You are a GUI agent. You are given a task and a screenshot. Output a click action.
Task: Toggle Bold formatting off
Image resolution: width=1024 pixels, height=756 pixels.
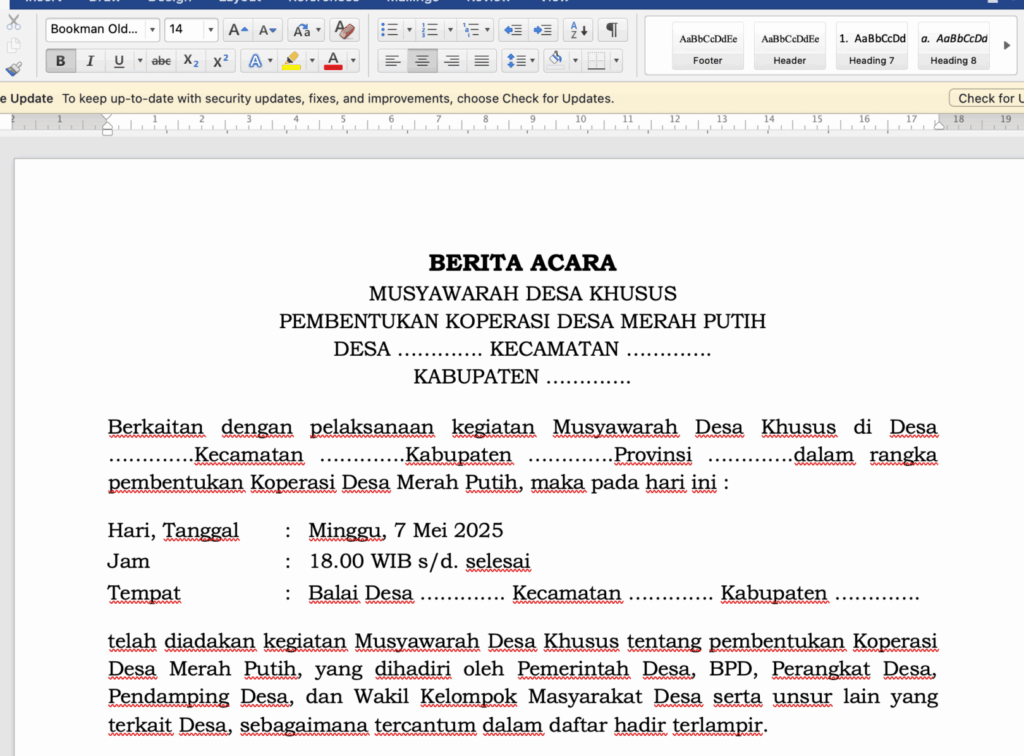pyautogui.click(x=60, y=61)
